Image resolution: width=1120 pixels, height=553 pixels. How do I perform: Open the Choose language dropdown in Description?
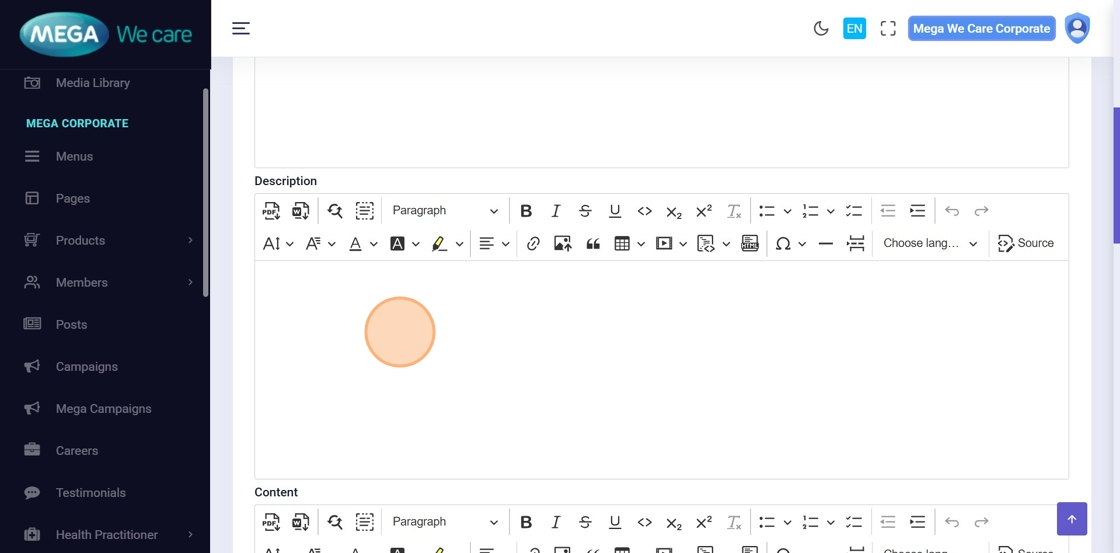930,244
